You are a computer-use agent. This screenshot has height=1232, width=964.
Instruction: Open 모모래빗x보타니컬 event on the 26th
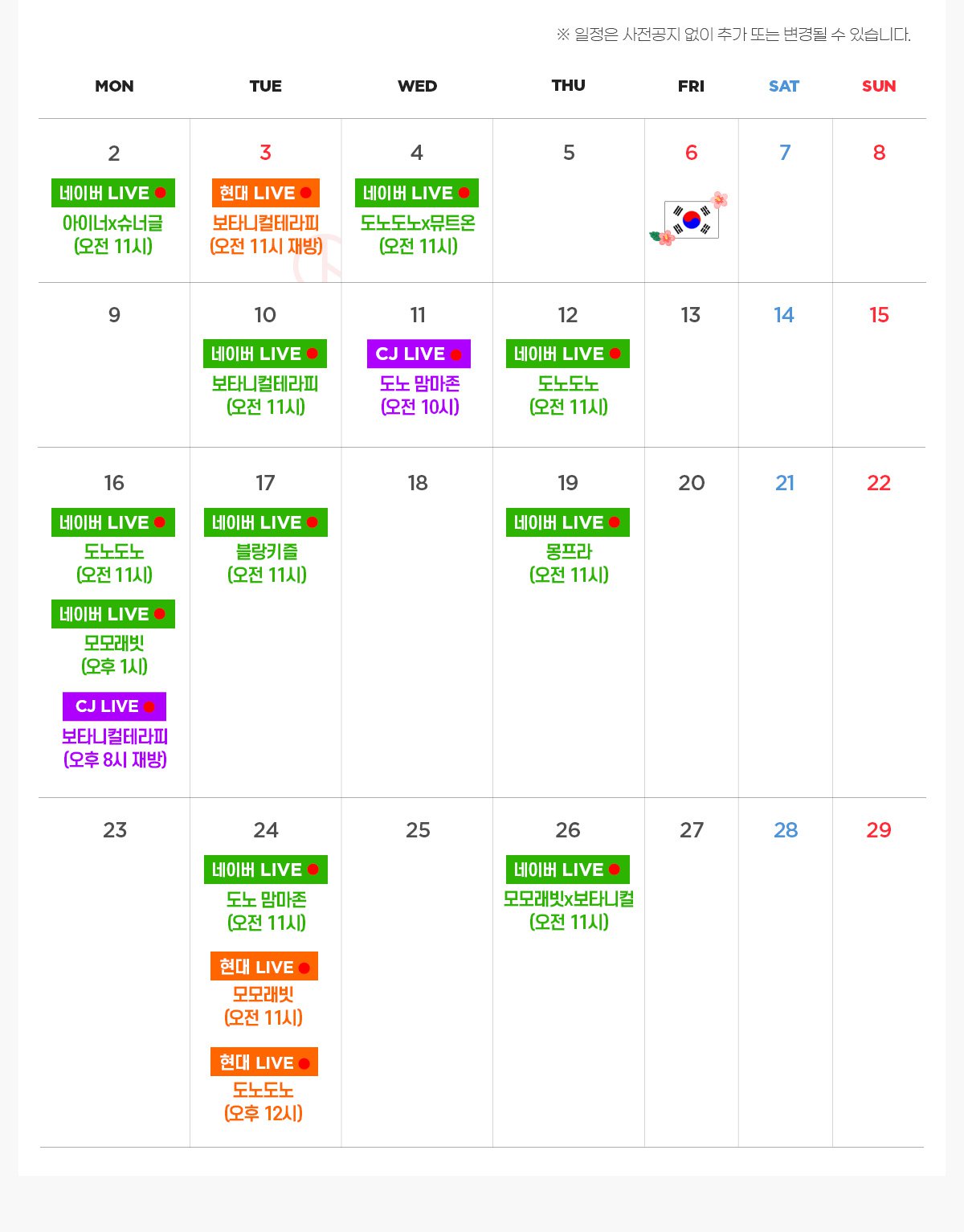569,910
